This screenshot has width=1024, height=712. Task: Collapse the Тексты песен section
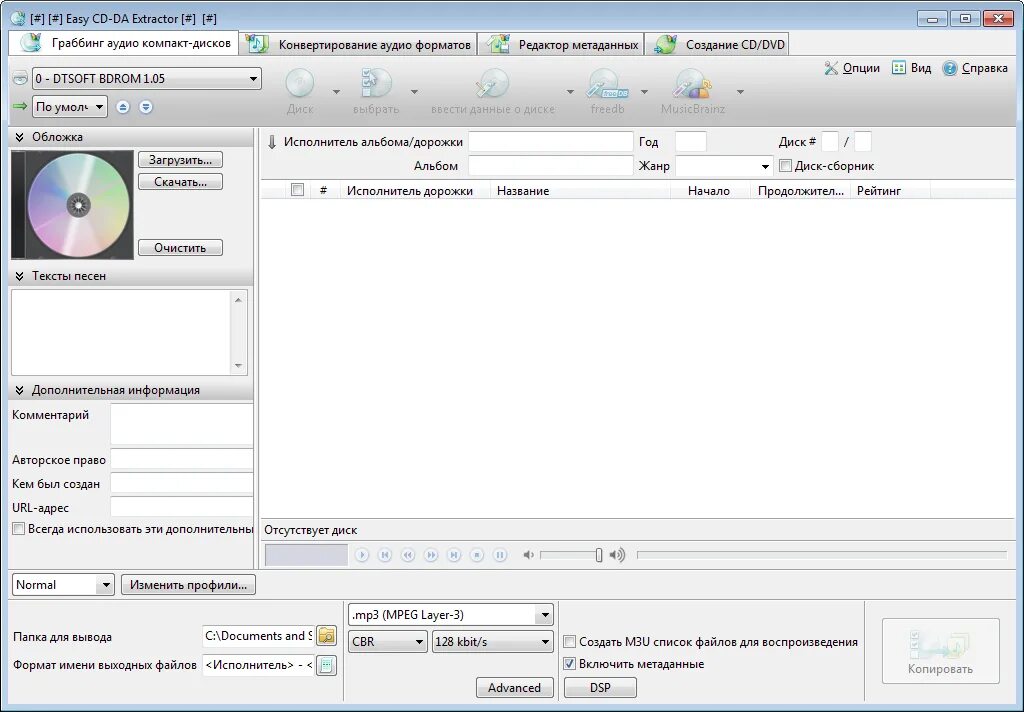coord(20,276)
